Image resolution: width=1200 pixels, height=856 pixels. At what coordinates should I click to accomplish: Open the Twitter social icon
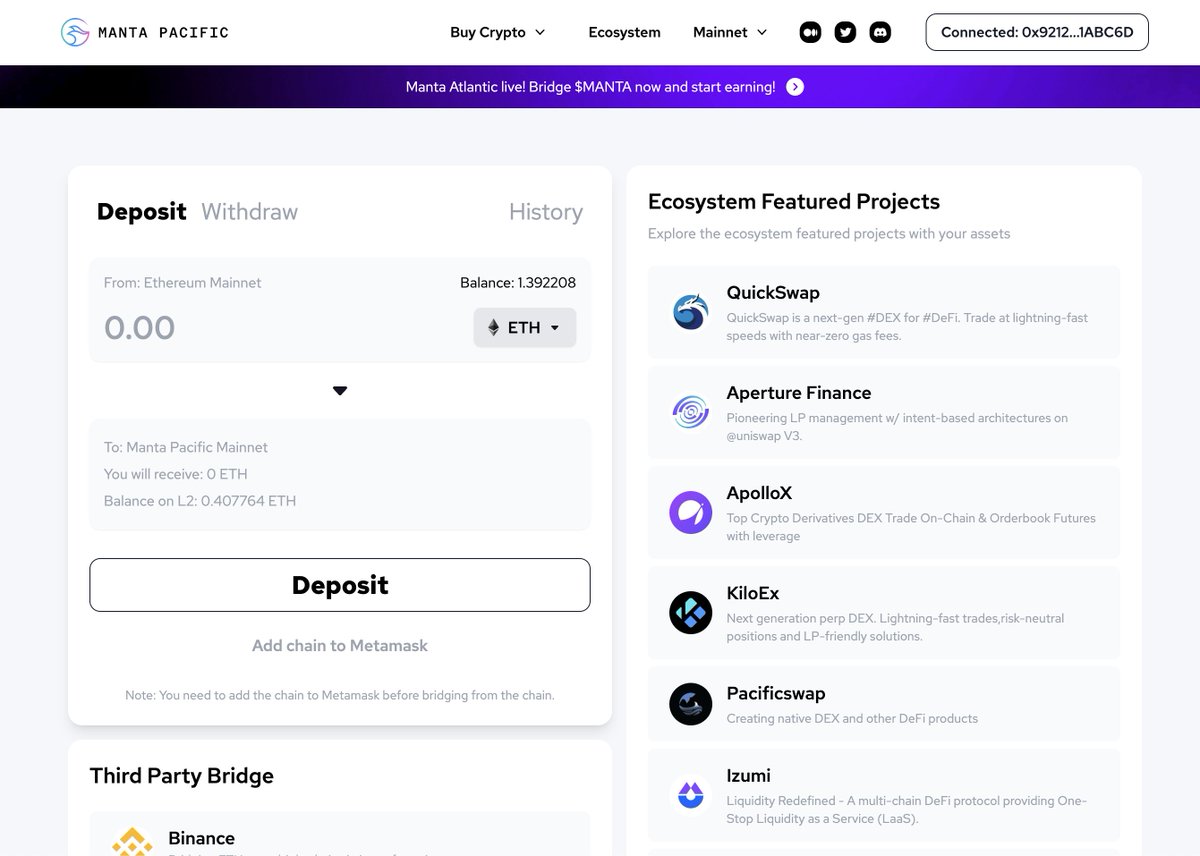[x=845, y=32]
